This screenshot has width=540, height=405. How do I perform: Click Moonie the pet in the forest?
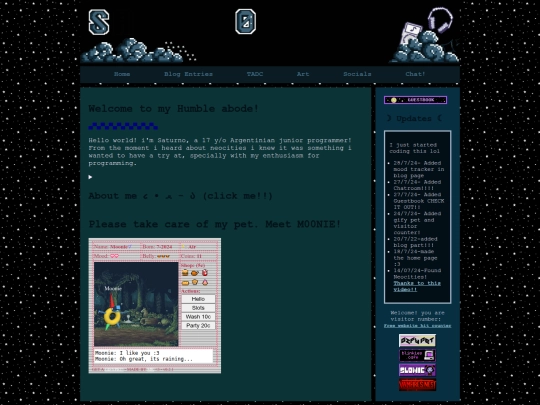click(x=112, y=315)
